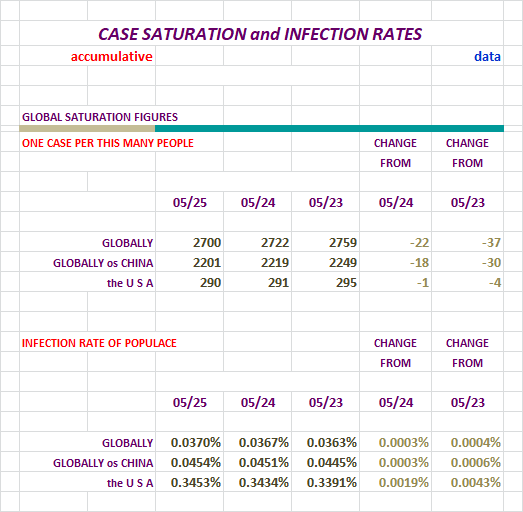
Task: Select the ONE CASE PER THIS MANY PEOPLE heading
Action: [x=107, y=143]
